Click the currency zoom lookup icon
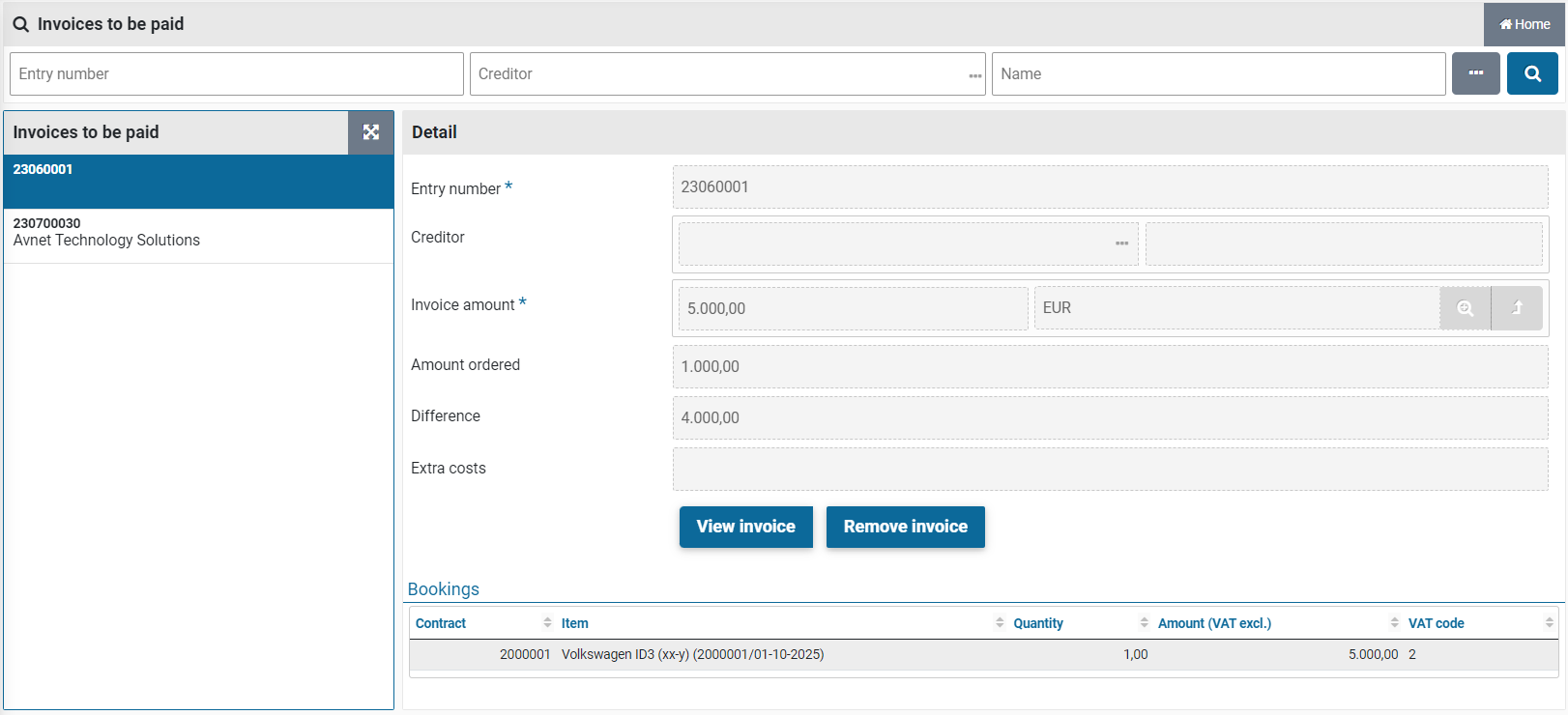Image resolution: width=1568 pixels, height=715 pixels. click(1465, 308)
